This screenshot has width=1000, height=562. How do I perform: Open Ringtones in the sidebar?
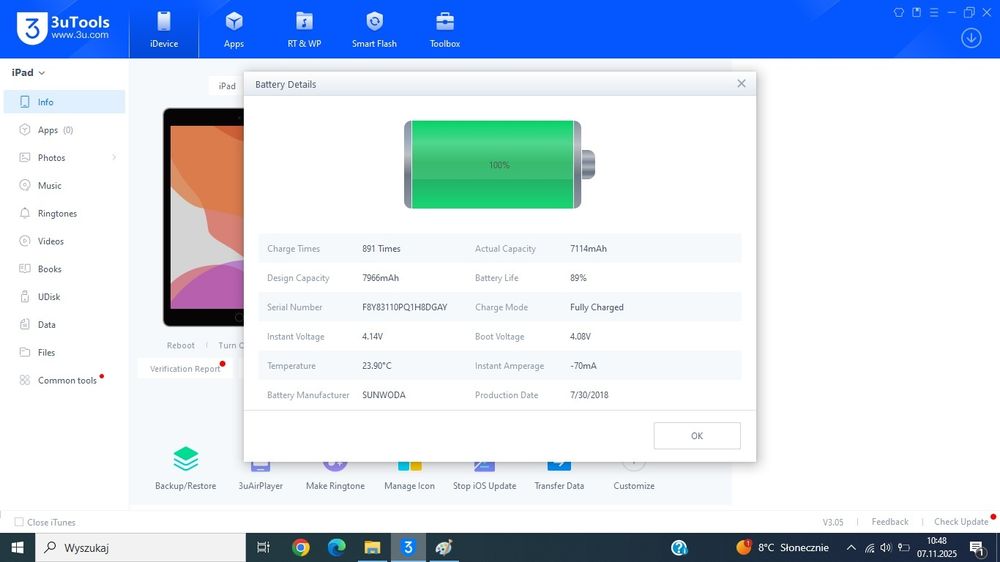pyautogui.click(x=57, y=214)
